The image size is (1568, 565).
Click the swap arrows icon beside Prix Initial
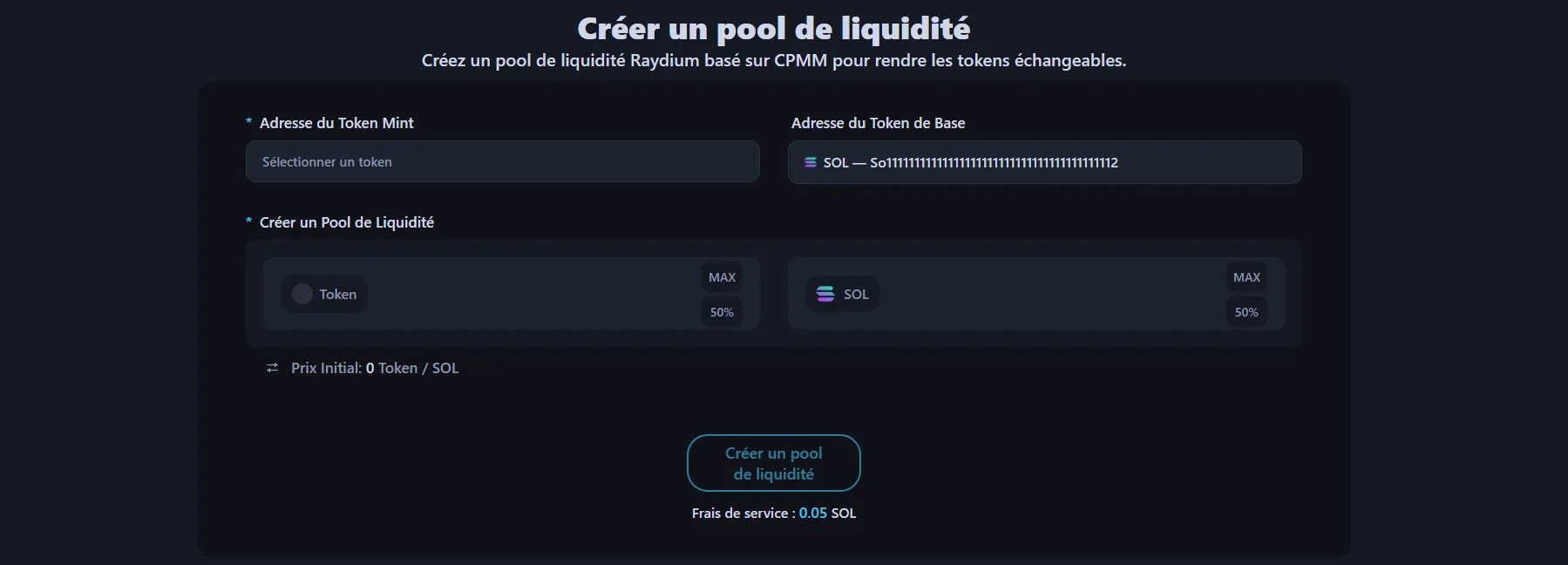pos(272,368)
